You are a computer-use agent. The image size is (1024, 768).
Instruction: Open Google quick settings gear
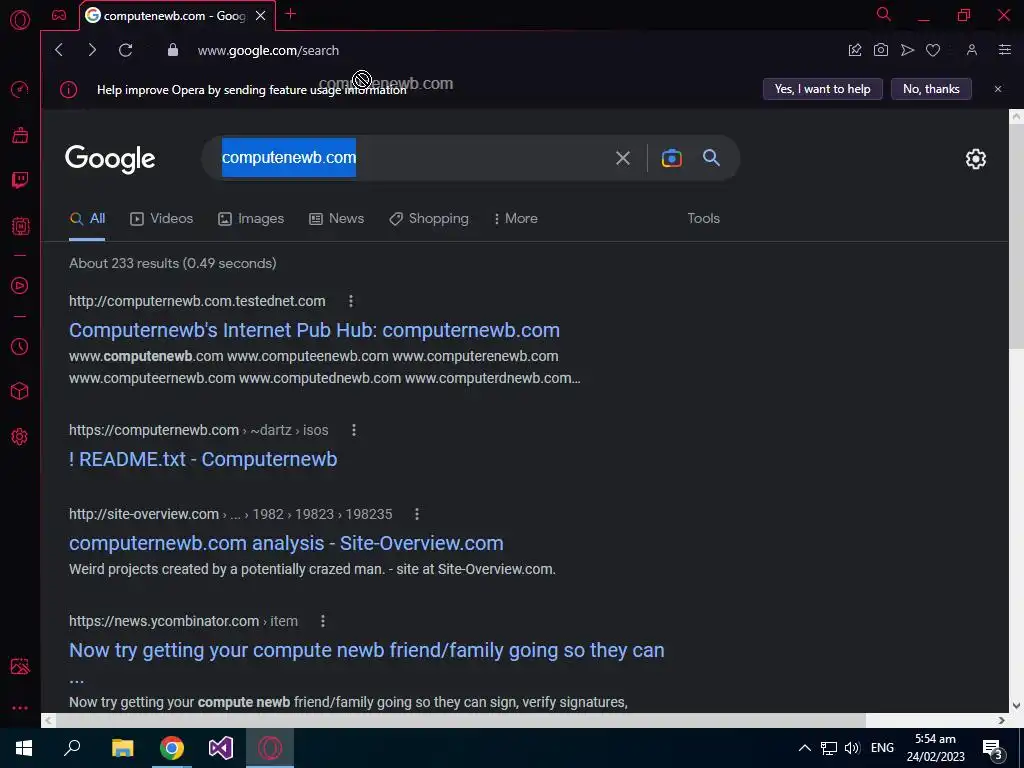976,159
